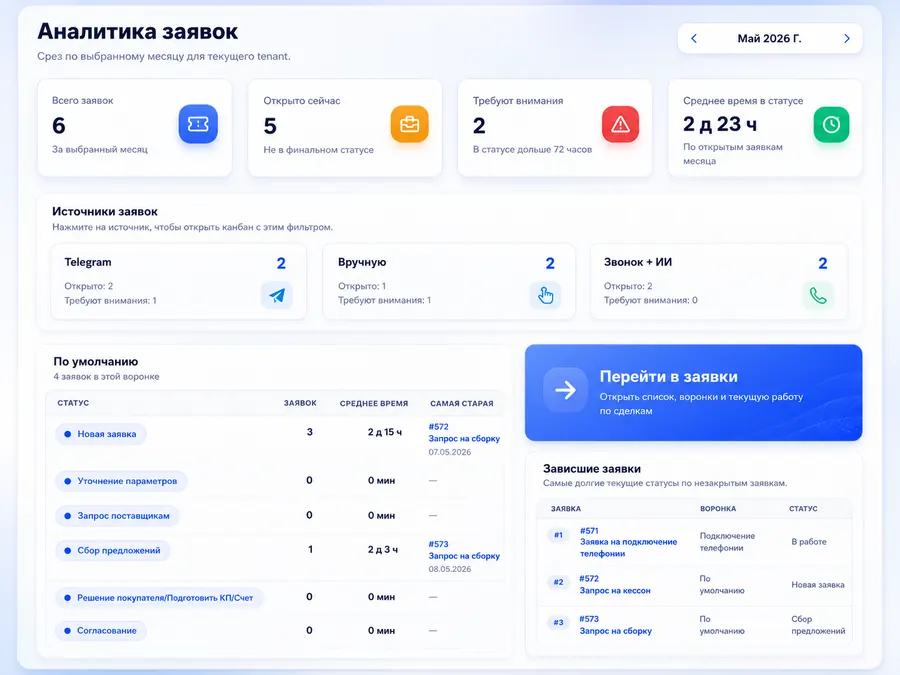
Task: Open the Вручную source card
Action: pyautogui.click(x=449, y=281)
